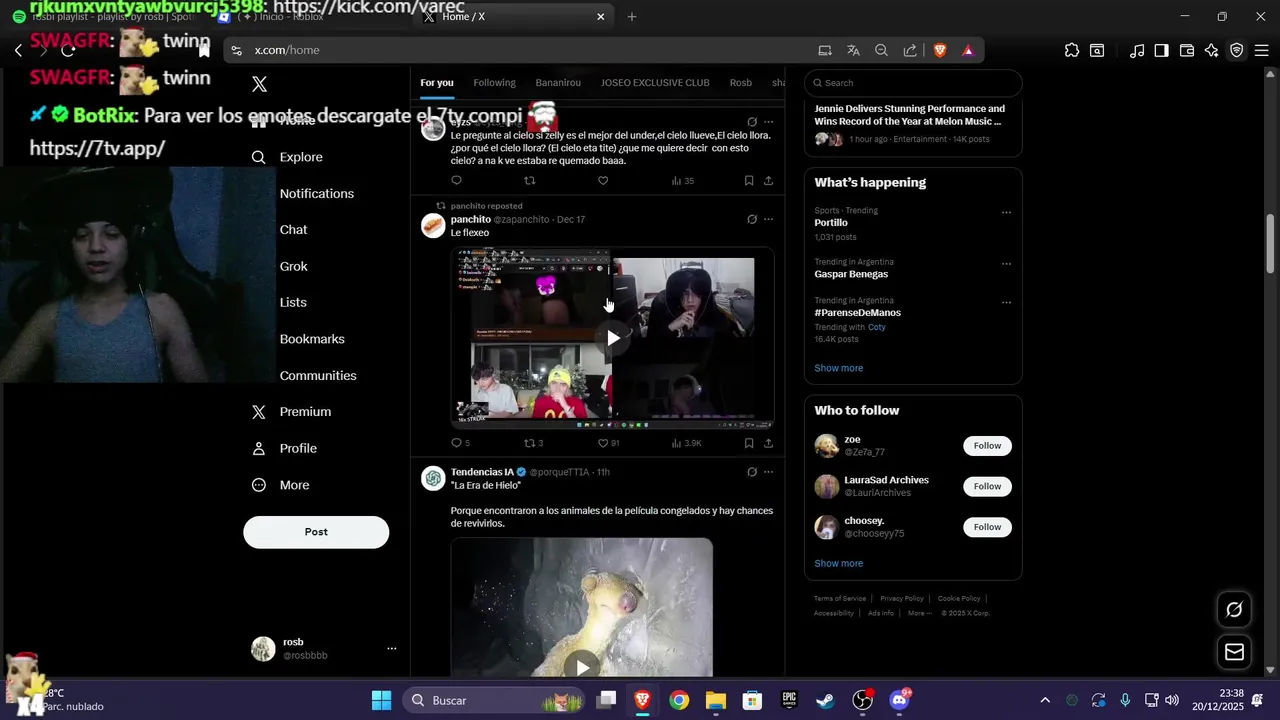Image resolution: width=1280 pixels, height=720 pixels.
Task: Click the translate page icon
Action: coord(853,50)
